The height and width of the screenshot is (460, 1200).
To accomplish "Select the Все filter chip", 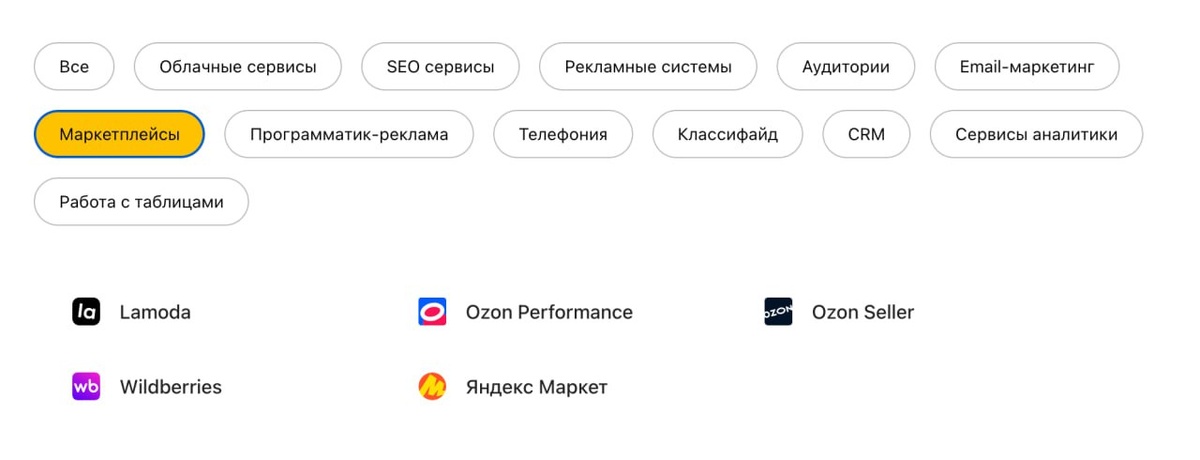I will click(x=74, y=67).
